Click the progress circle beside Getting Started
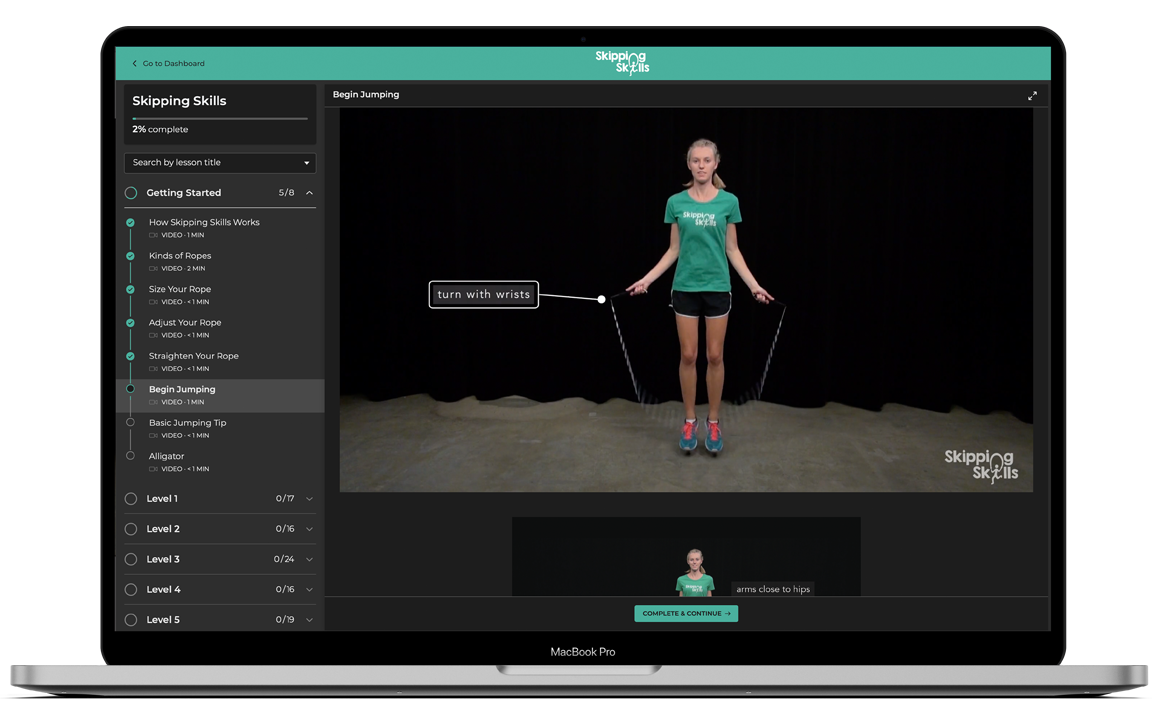Image resolution: width=1152 pixels, height=720 pixels. tap(130, 192)
